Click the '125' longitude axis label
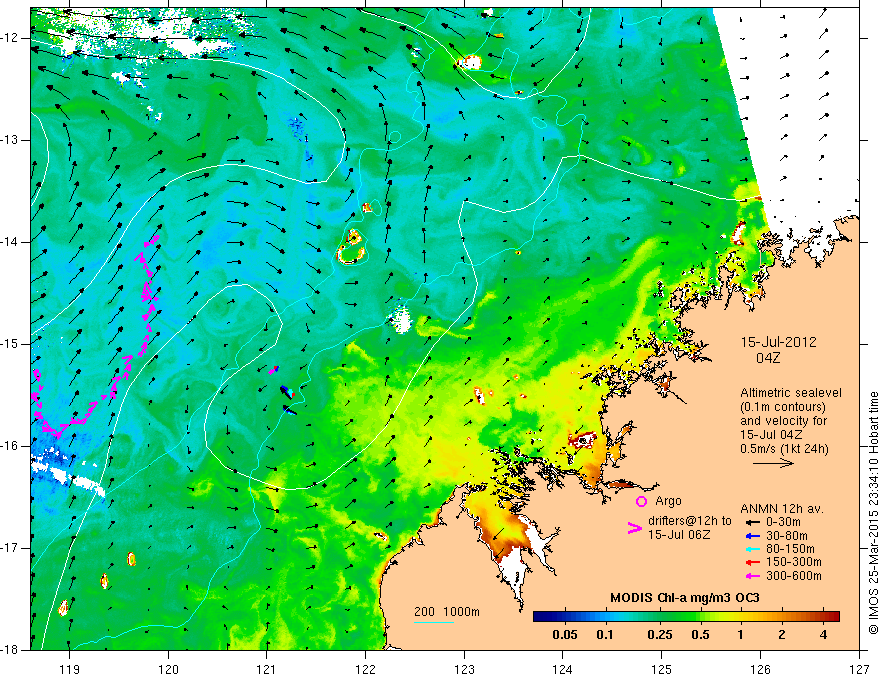The image size is (880, 680). [x=662, y=669]
